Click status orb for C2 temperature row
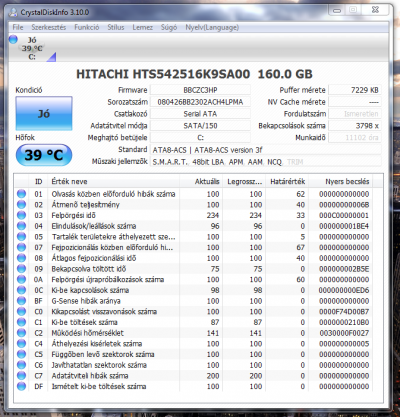The width and height of the screenshot is (400, 417). 21,333
